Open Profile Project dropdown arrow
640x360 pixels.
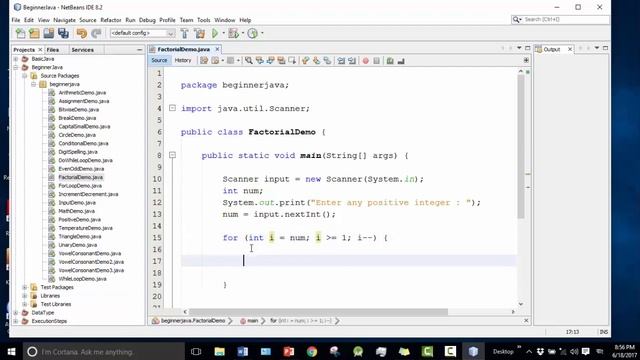click(x=262, y=33)
